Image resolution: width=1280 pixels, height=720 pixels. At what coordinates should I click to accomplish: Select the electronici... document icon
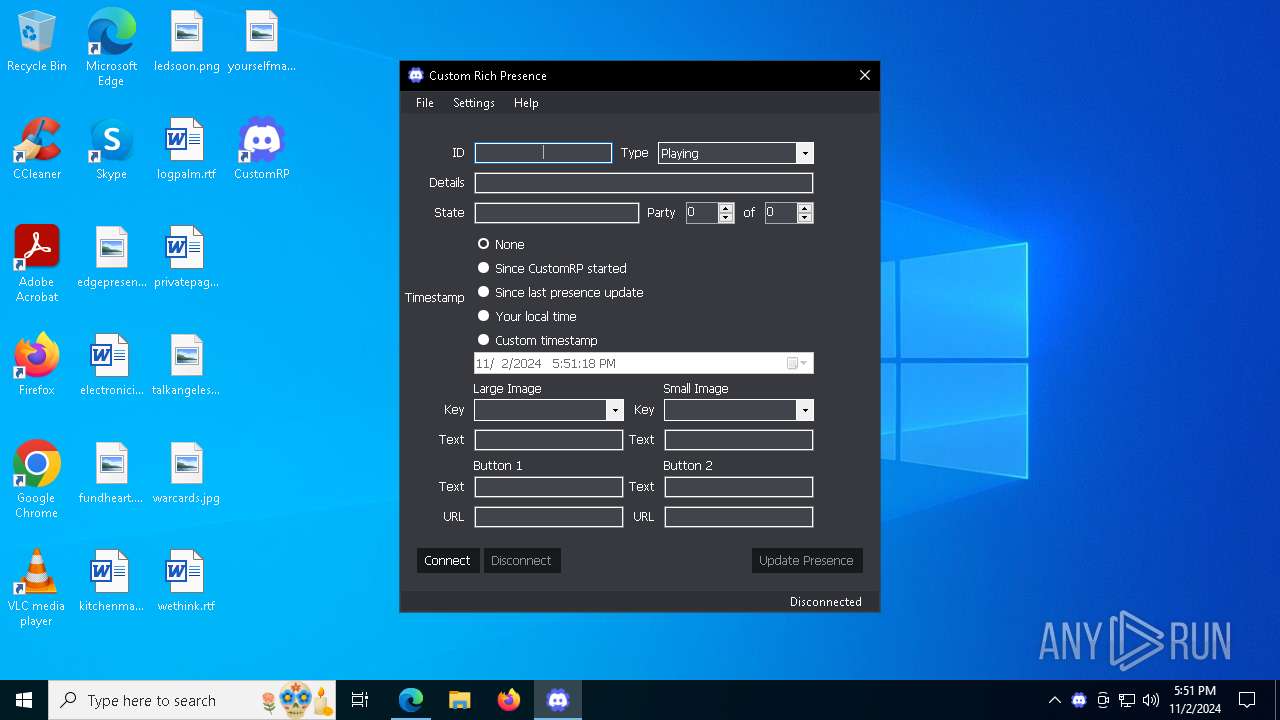click(111, 366)
